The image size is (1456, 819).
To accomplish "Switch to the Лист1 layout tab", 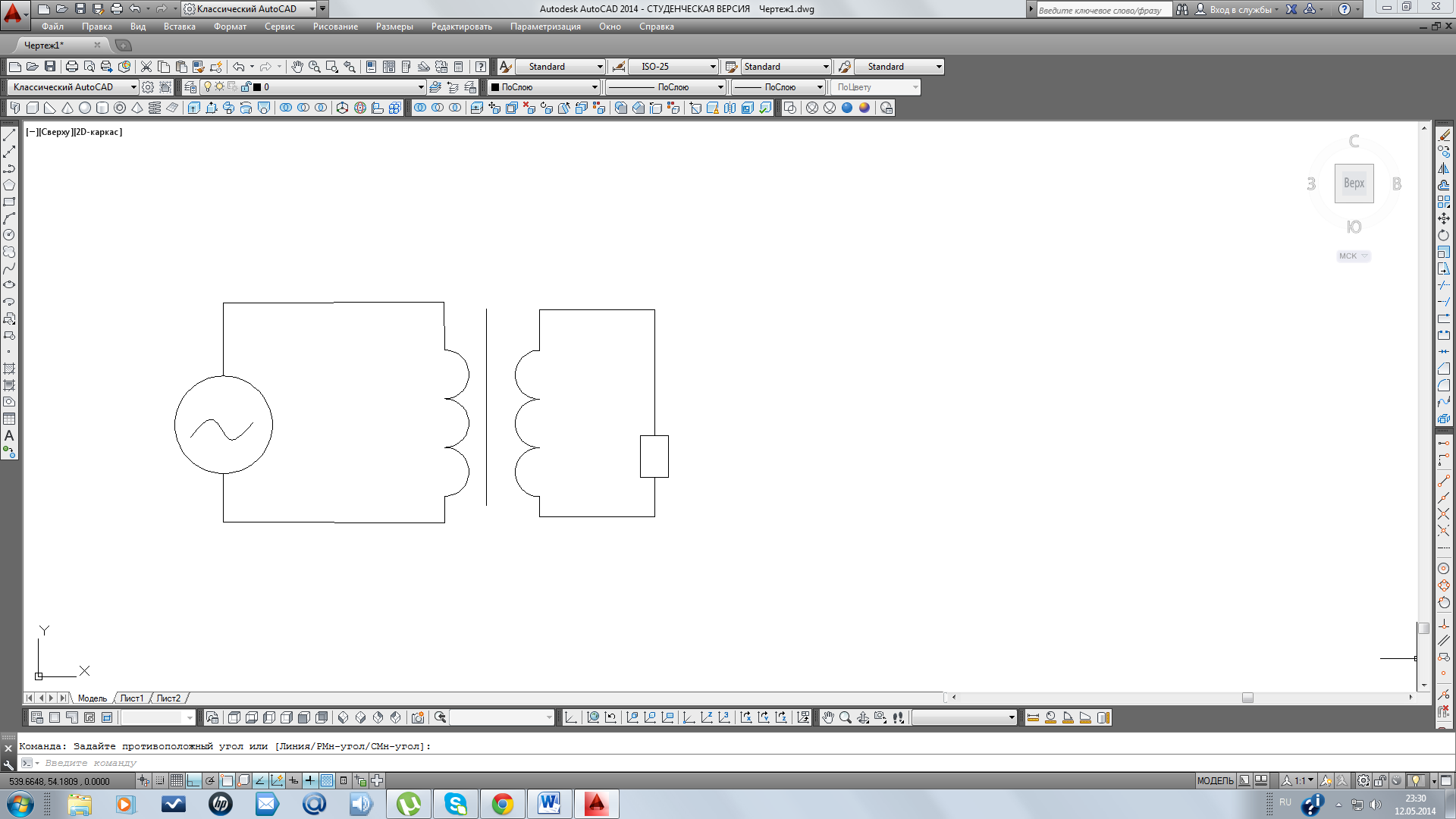I will point(131,698).
